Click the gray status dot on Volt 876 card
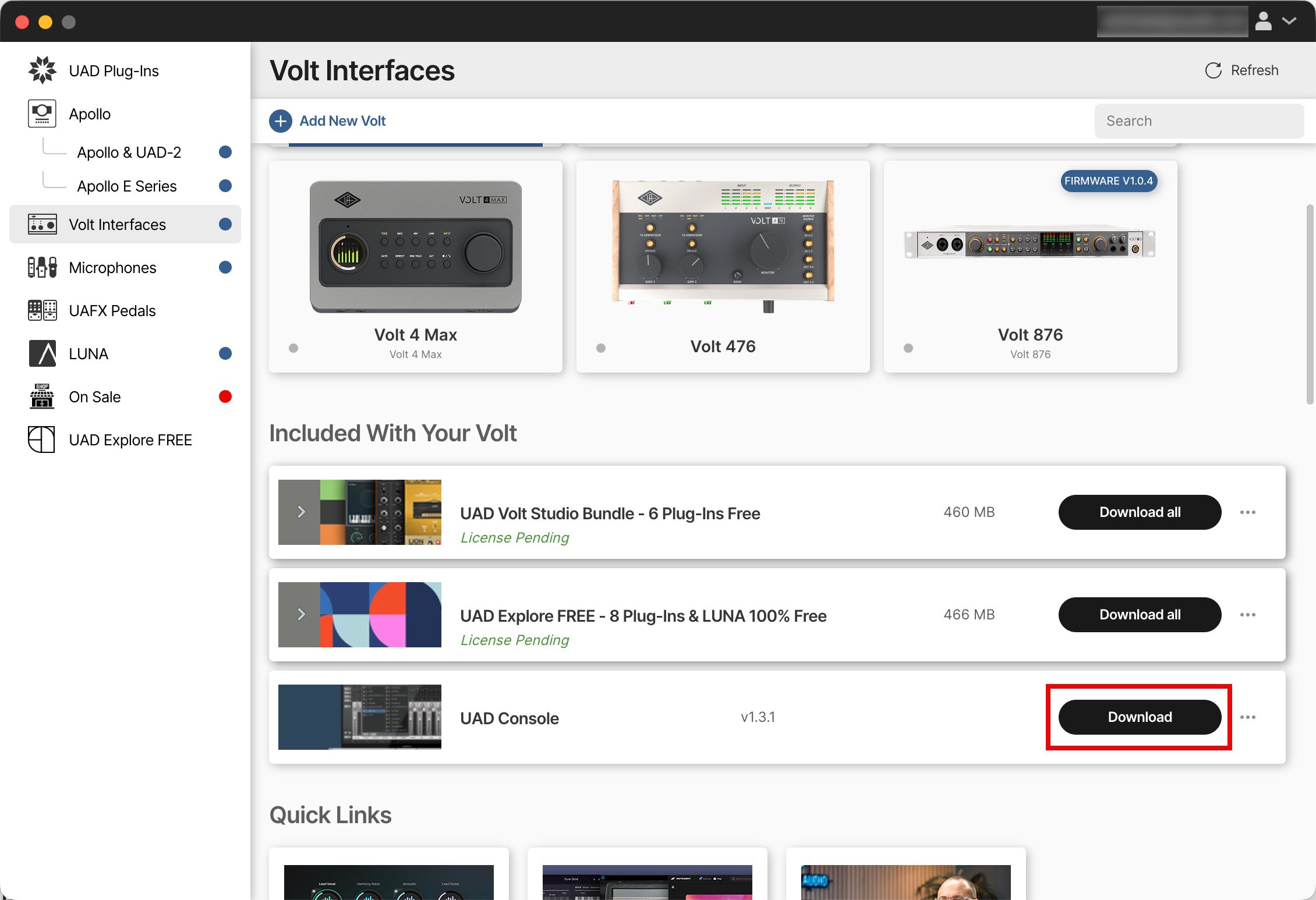1316x900 pixels. pyautogui.click(x=908, y=348)
